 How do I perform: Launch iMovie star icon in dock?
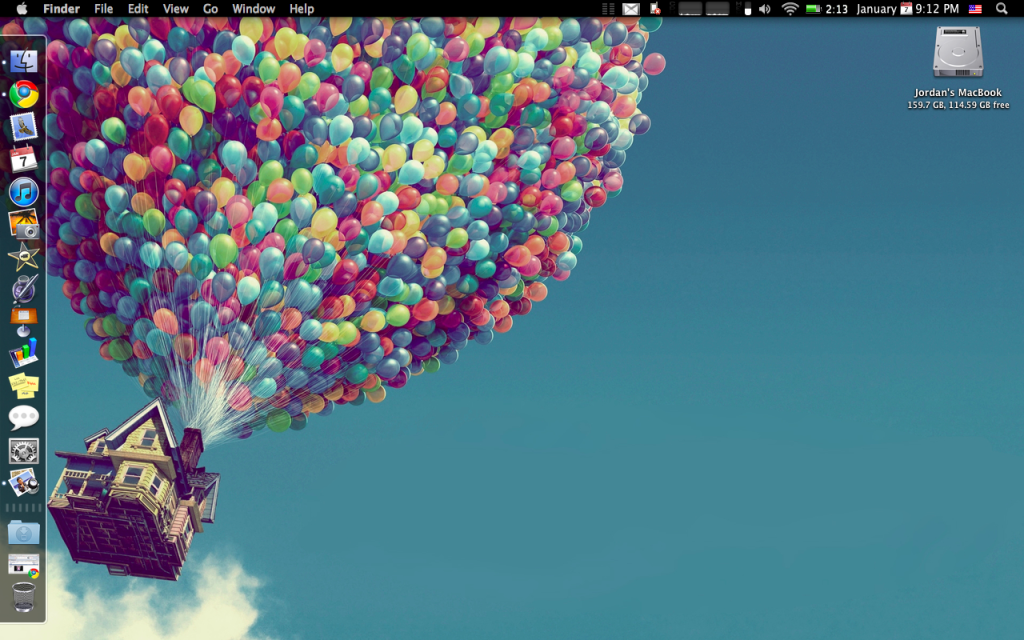tap(24, 257)
